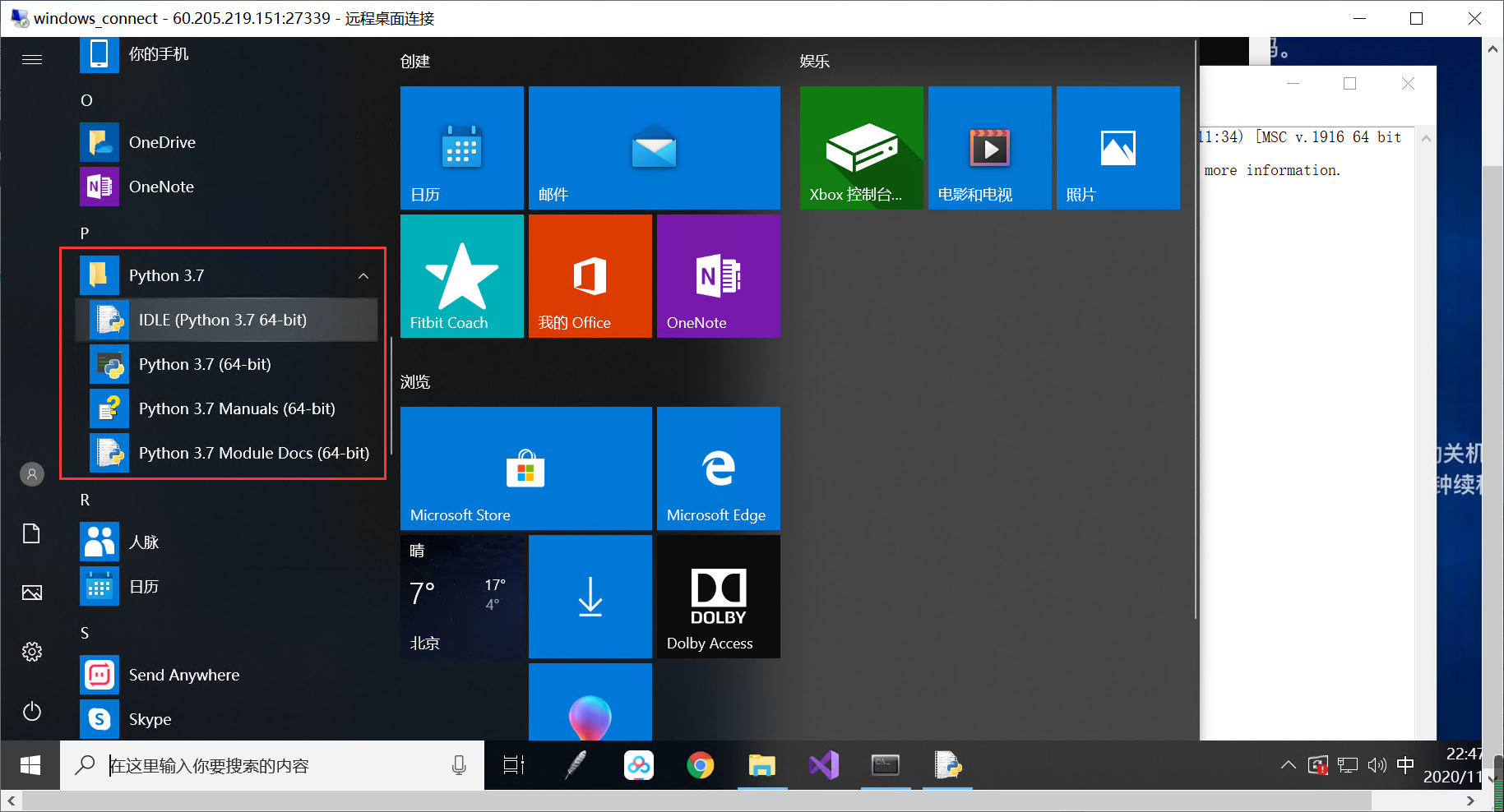This screenshot has width=1504, height=812.
Task: Open the 照片 photos tile
Action: 1118,148
